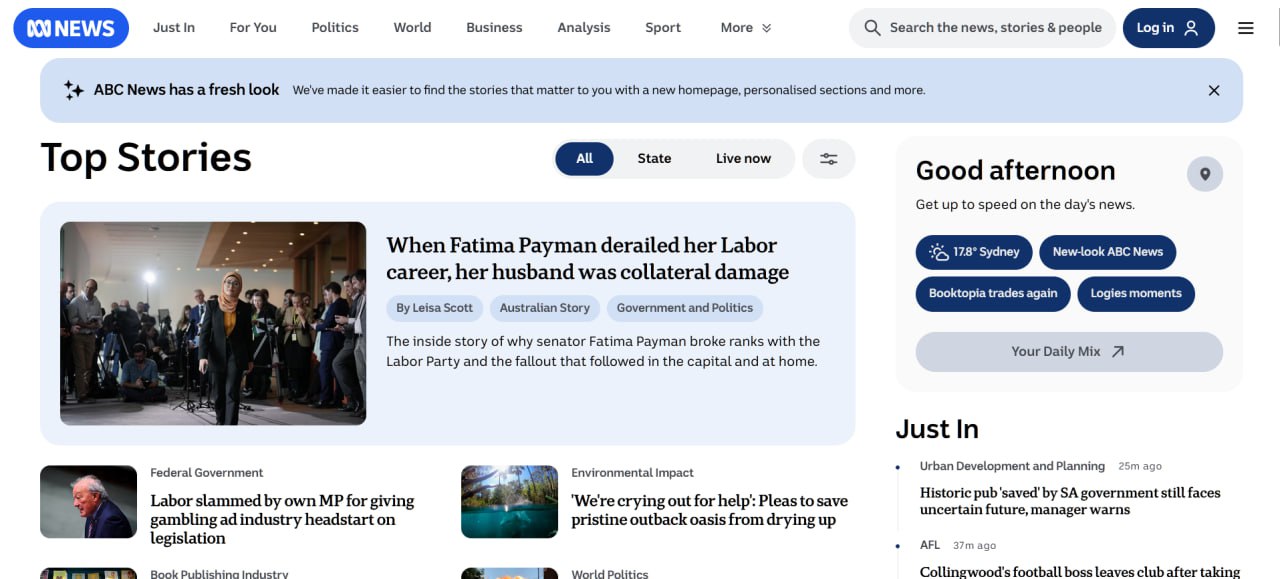Screen dimensions: 1280x579
Task: Switch to State stories filter
Action: [x=654, y=159]
